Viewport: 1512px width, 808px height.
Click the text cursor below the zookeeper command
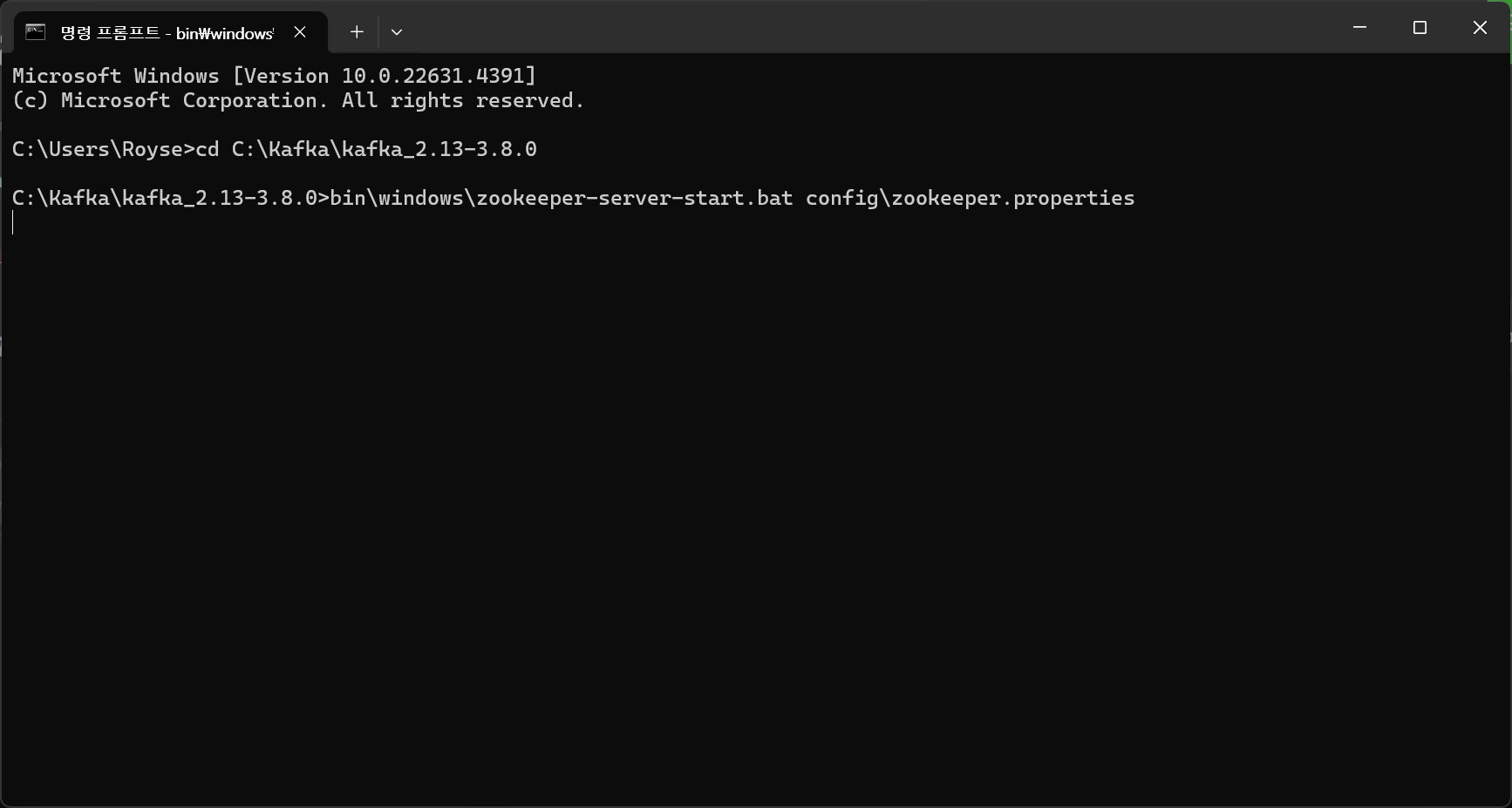coord(13,223)
